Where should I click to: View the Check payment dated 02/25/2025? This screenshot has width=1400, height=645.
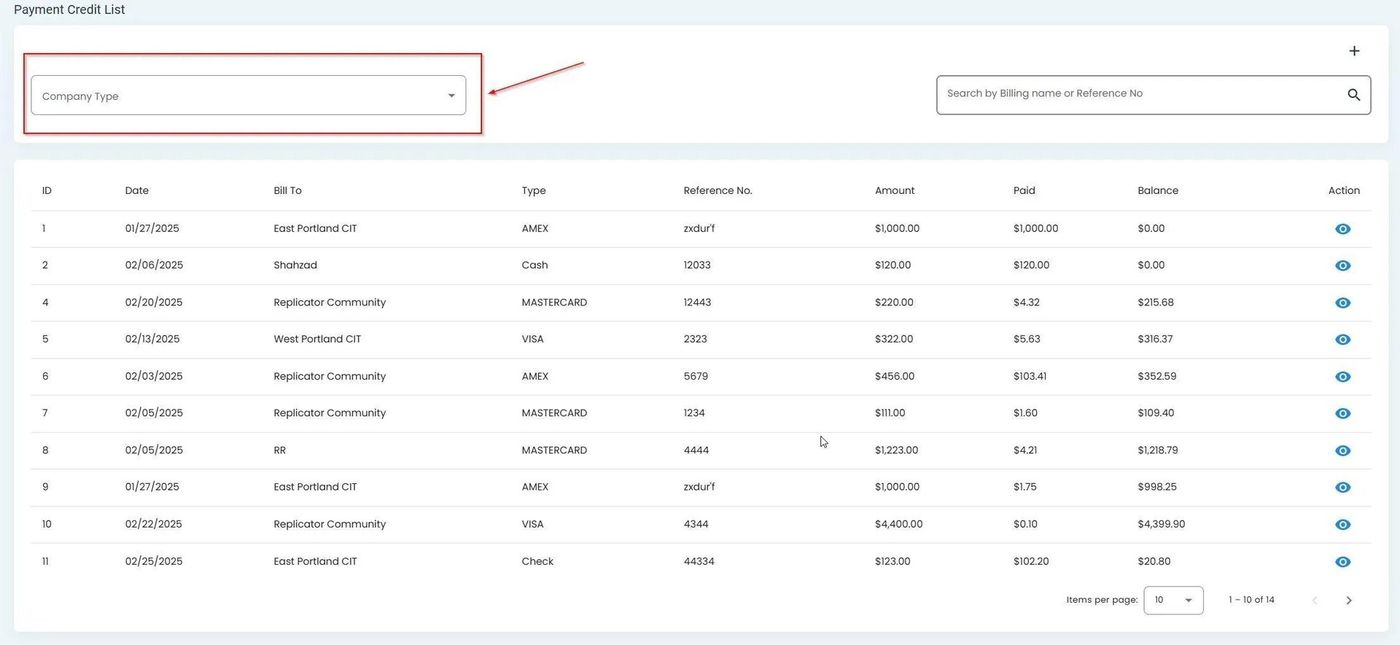coord(1342,561)
